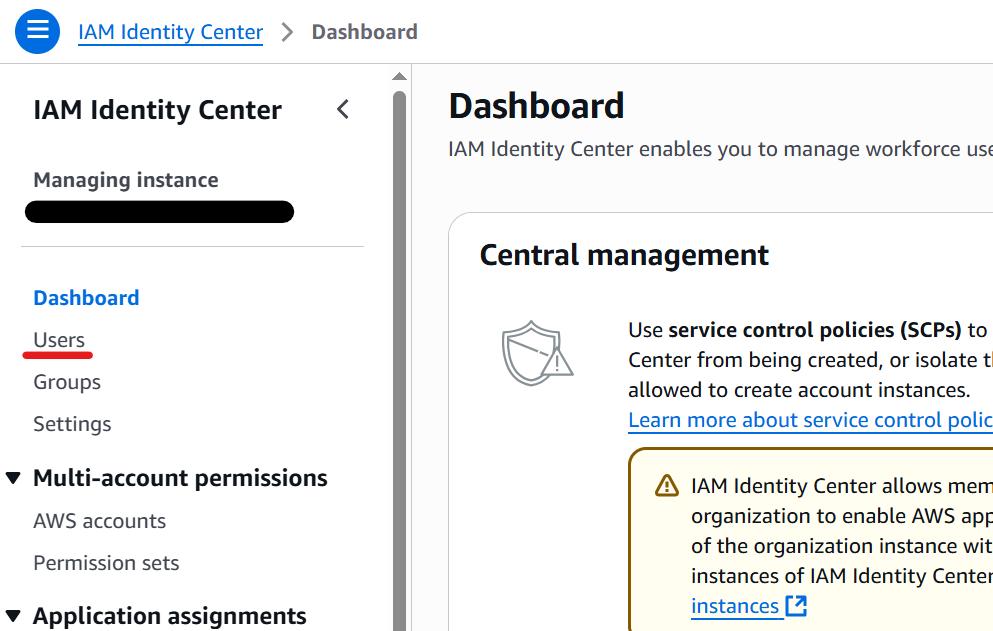
Task: Click the Managing instance label
Action: click(126, 180)
